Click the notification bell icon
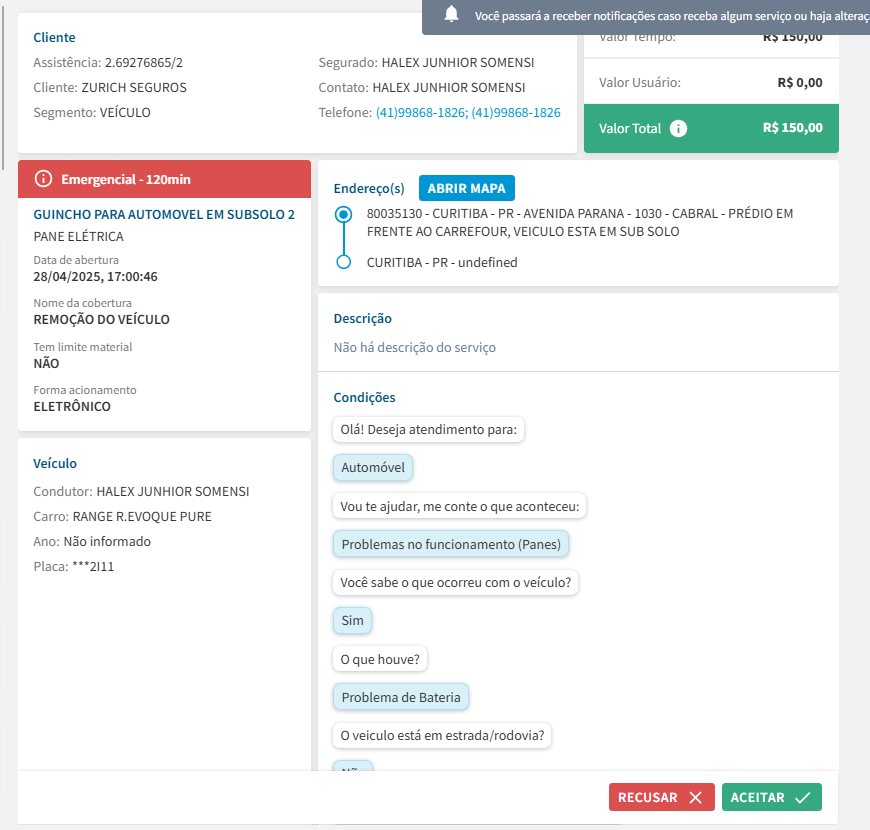The width and height of the screenshot is (870, 830). click(x=452, y=14)
